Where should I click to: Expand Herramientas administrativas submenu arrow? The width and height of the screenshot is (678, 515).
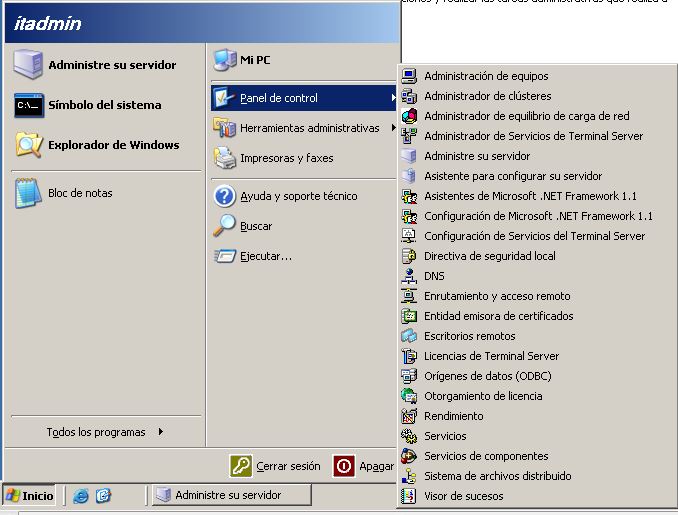[x=393, y=128]
